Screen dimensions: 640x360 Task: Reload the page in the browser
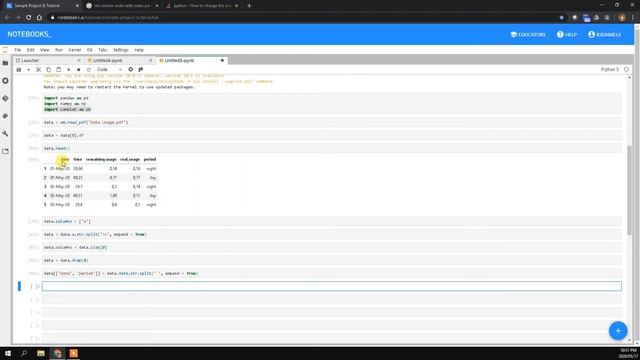(29, 18)
